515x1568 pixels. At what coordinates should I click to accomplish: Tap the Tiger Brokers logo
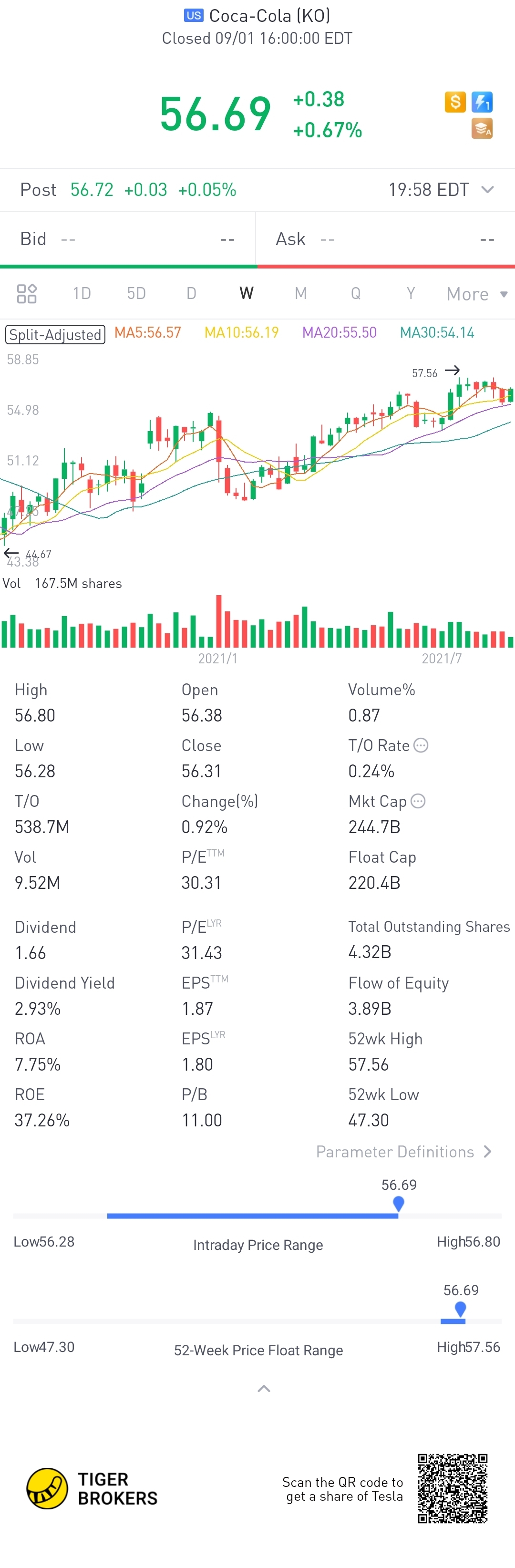point(92,1488)
